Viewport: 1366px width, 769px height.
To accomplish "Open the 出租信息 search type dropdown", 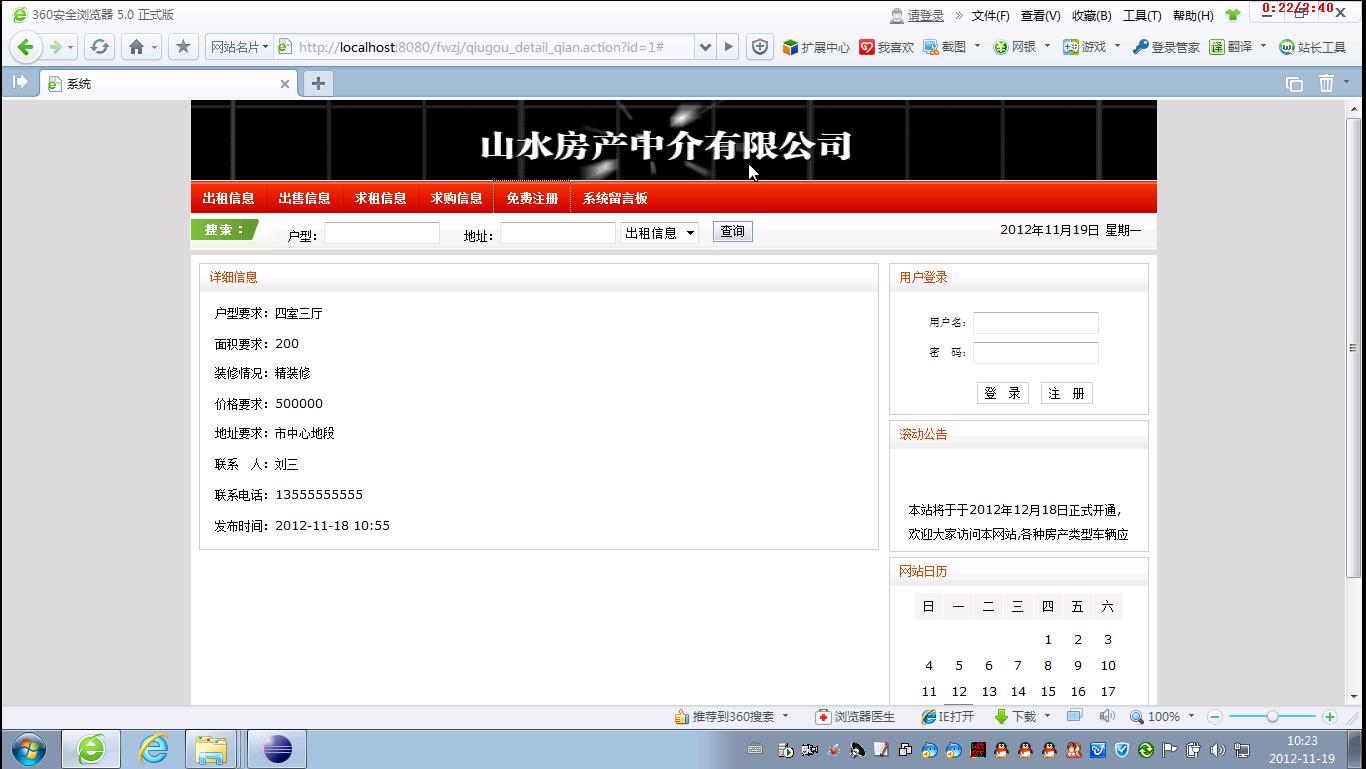I will pyautogui.click(x=659, y=233).
